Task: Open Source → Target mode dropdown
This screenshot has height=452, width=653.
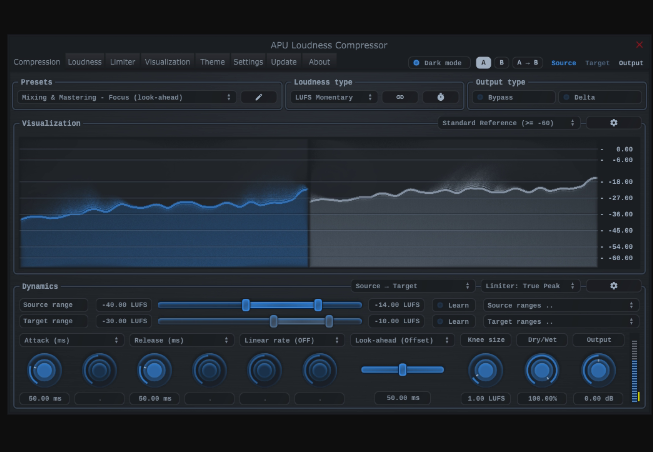Action: pos(413,286)
